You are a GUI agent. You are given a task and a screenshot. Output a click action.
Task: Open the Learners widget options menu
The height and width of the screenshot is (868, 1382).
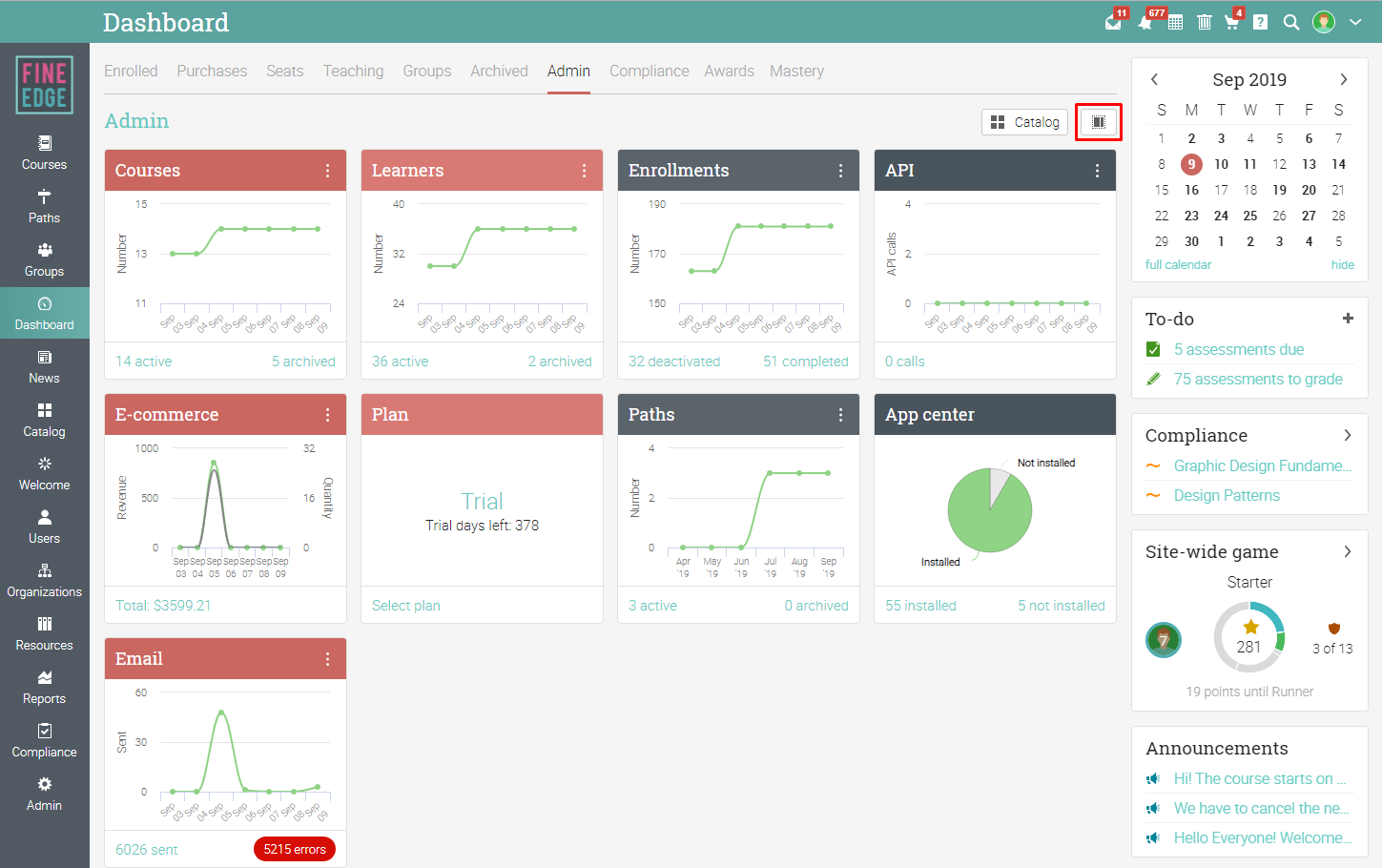pyautogui.click(x=584, y=171)
